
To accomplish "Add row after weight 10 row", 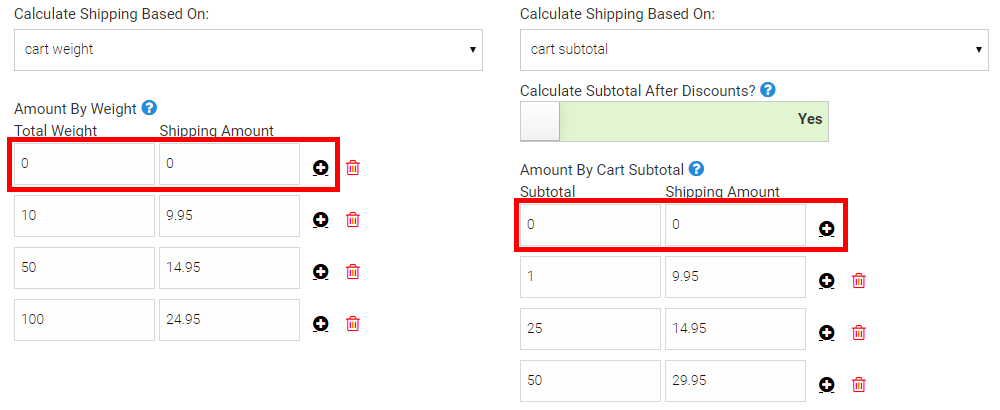I will point(321,220).
